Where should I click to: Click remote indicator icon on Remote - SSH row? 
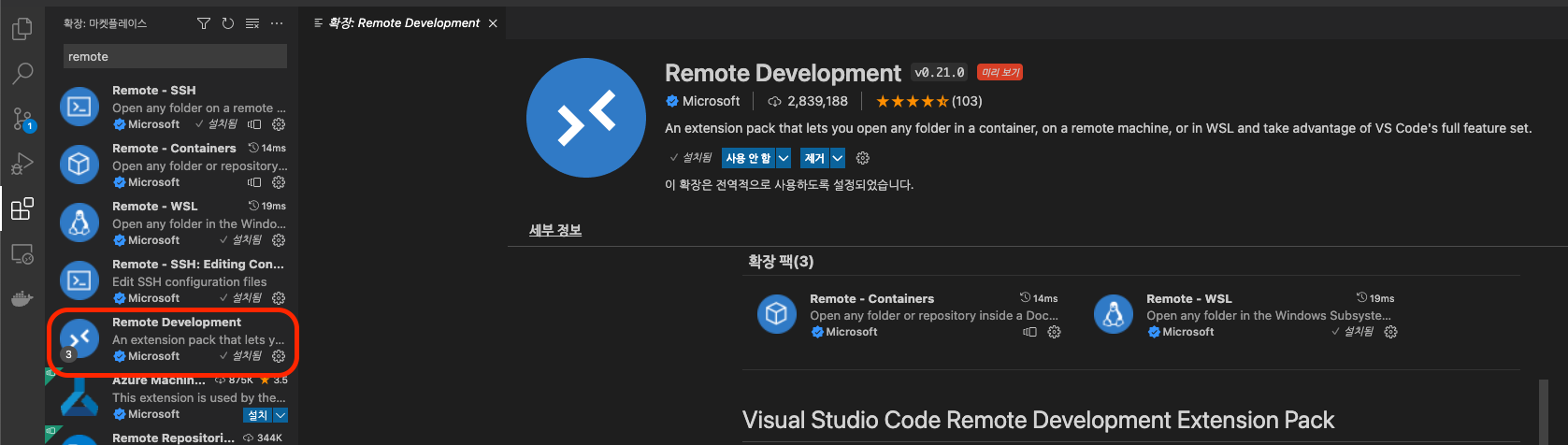254,124
